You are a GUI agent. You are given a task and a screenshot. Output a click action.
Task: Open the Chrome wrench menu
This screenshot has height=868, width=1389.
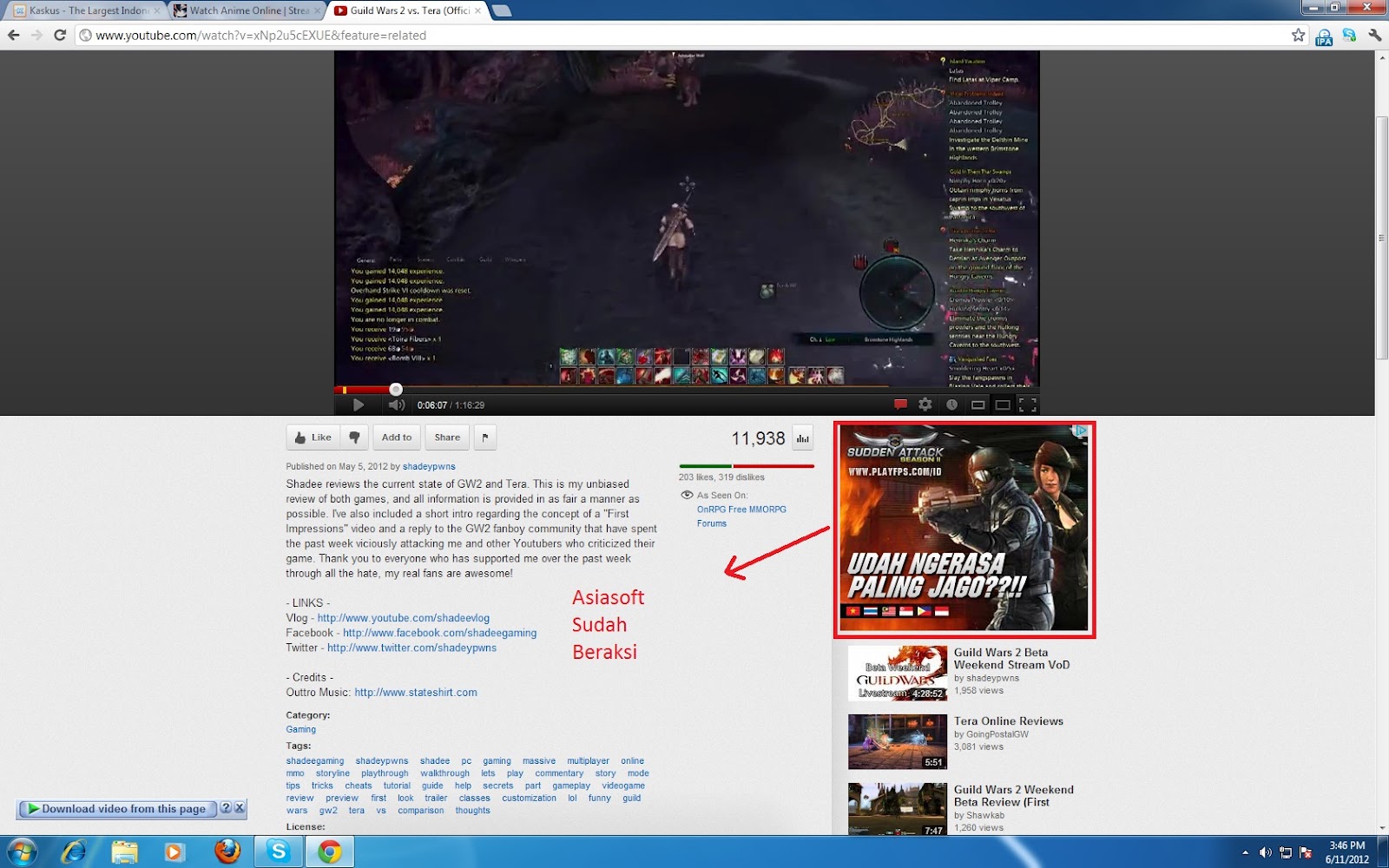coord(1374,35)
